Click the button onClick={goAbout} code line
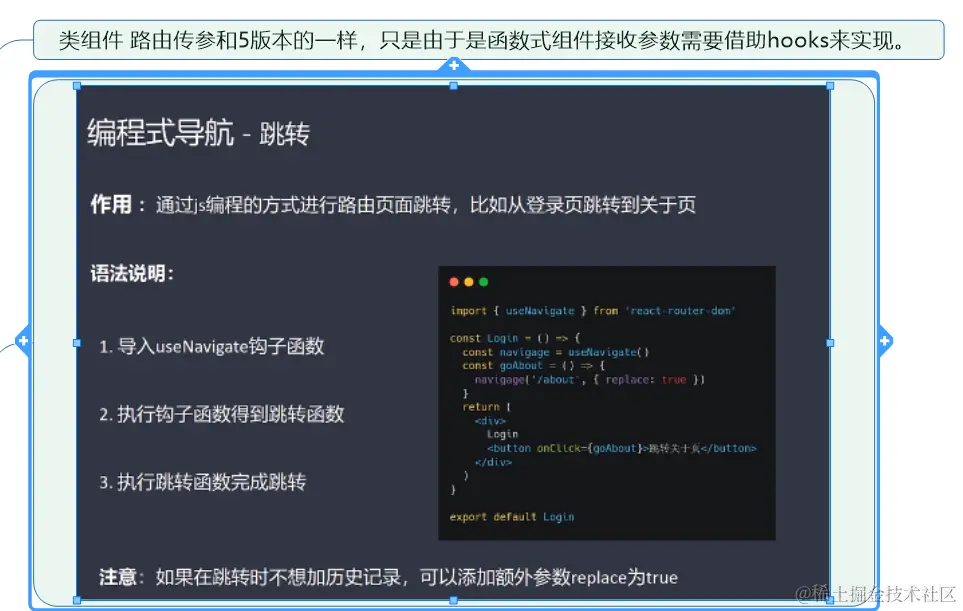 [622, 448]
